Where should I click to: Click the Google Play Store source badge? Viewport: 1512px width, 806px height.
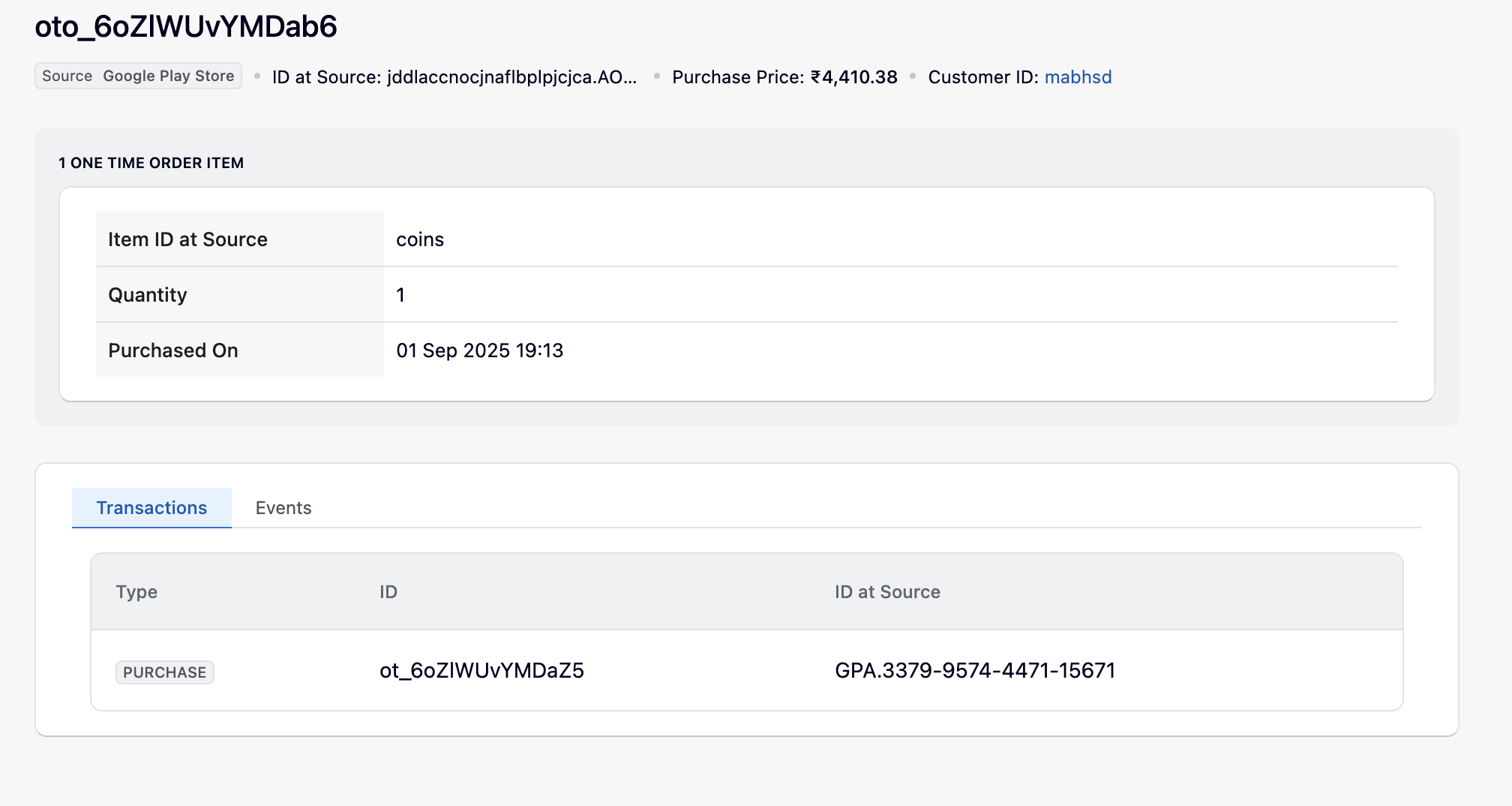[x=138, y=76]
